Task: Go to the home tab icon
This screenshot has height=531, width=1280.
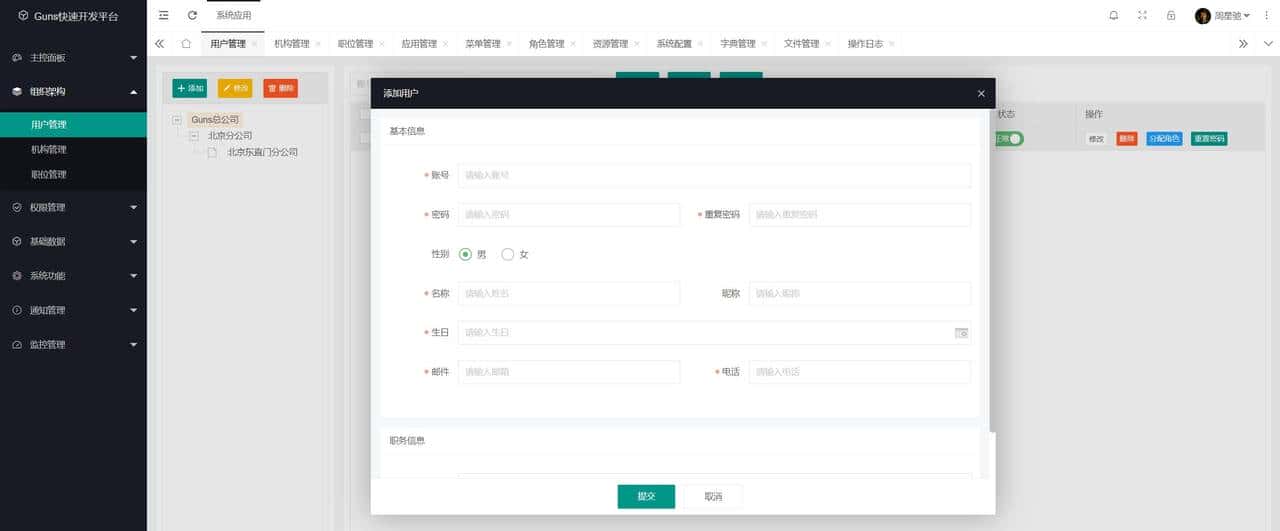Action: point(186,43)
